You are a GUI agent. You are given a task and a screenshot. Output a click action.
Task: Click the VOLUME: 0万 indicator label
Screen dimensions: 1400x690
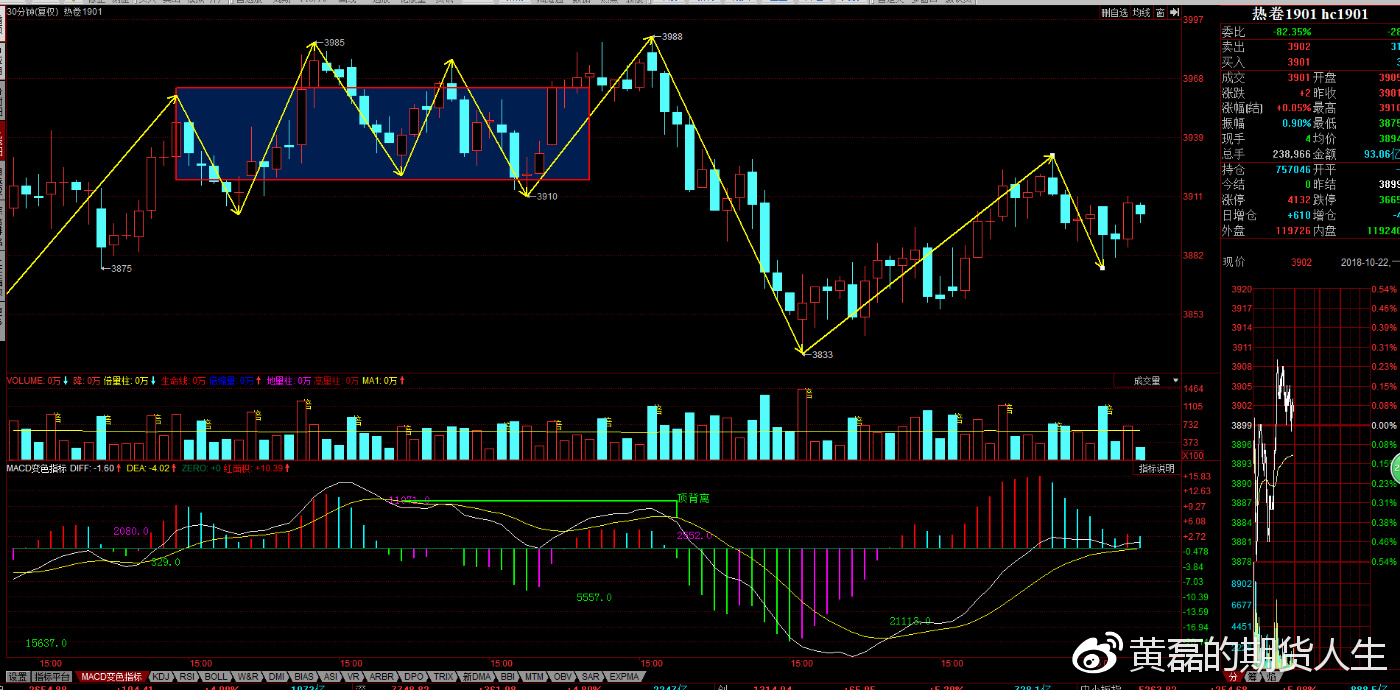point(32,380)
